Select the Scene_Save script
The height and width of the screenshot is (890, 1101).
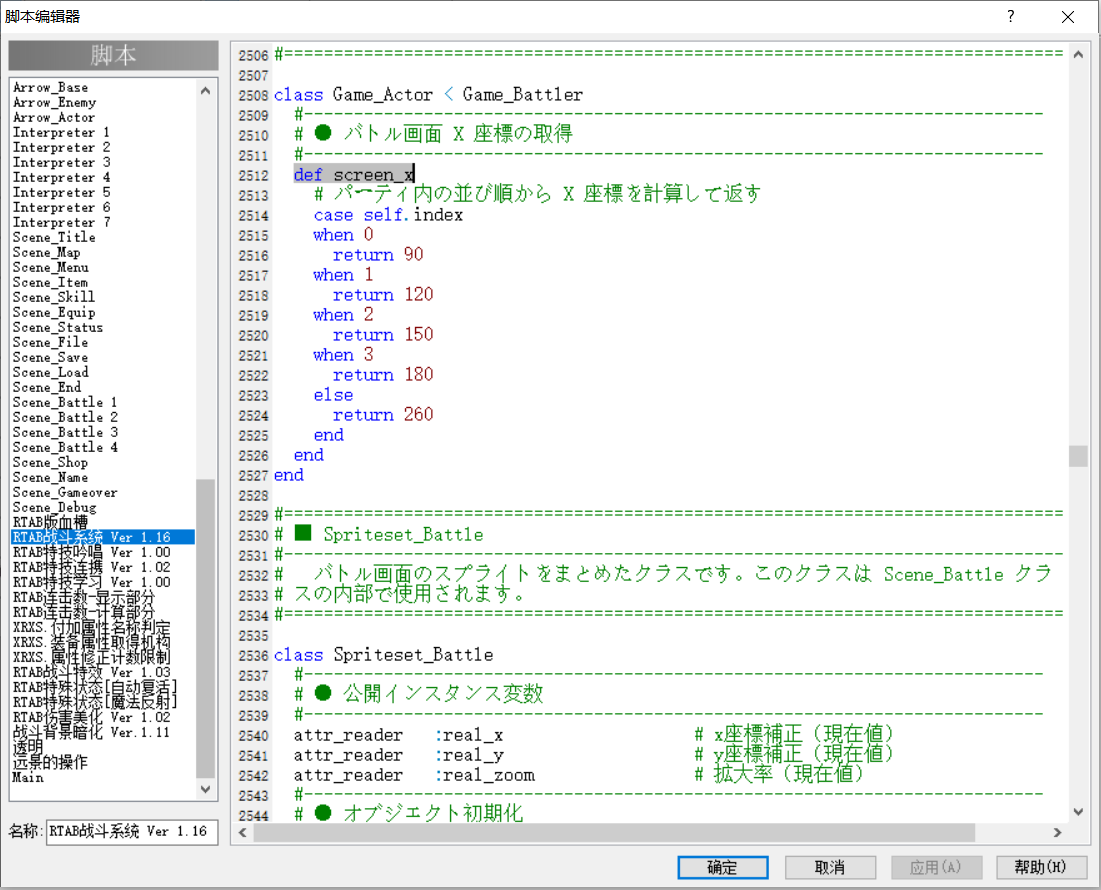click(103, 357)
